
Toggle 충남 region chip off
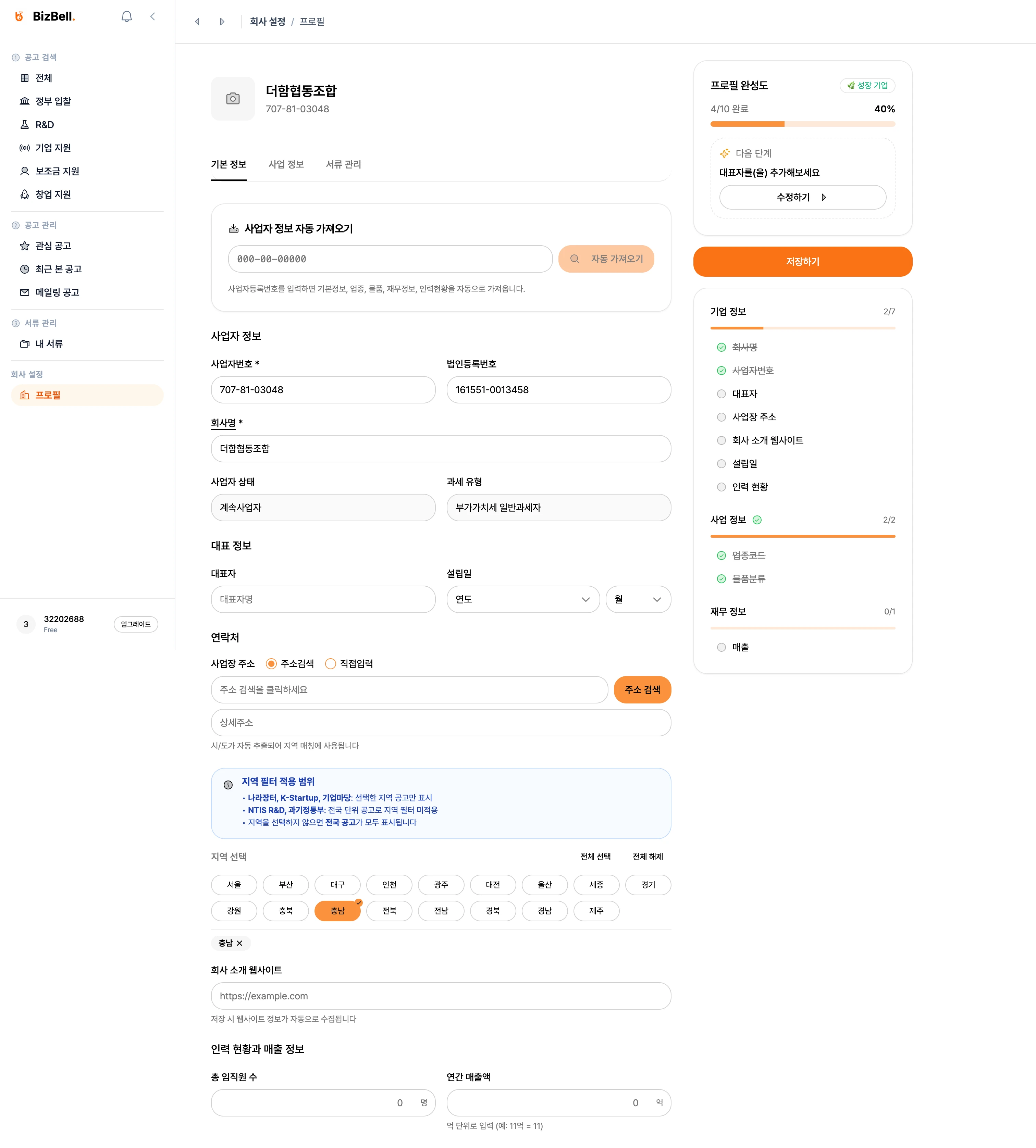[x=337, y=911]
